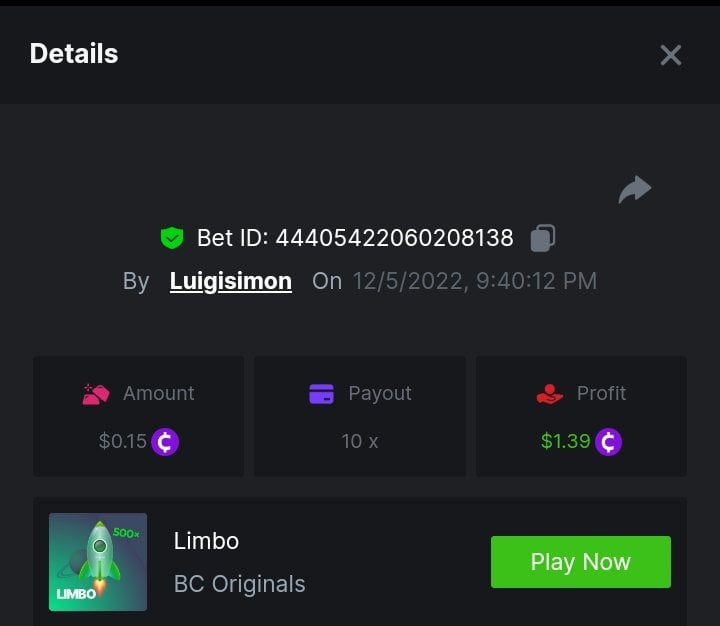Click the purple currency coin beside $1.39
Screen dimensions: 720x626
(608, 441)
